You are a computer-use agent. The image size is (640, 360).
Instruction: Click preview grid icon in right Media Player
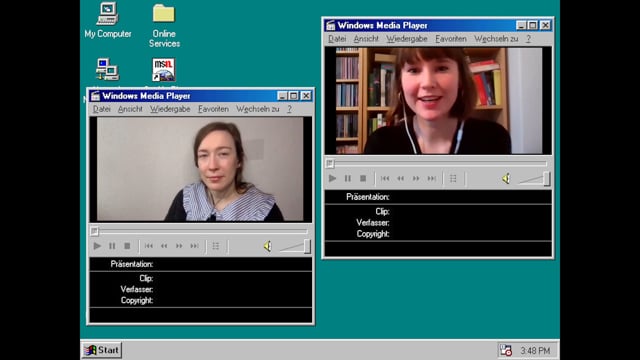(x=453, y=178)
